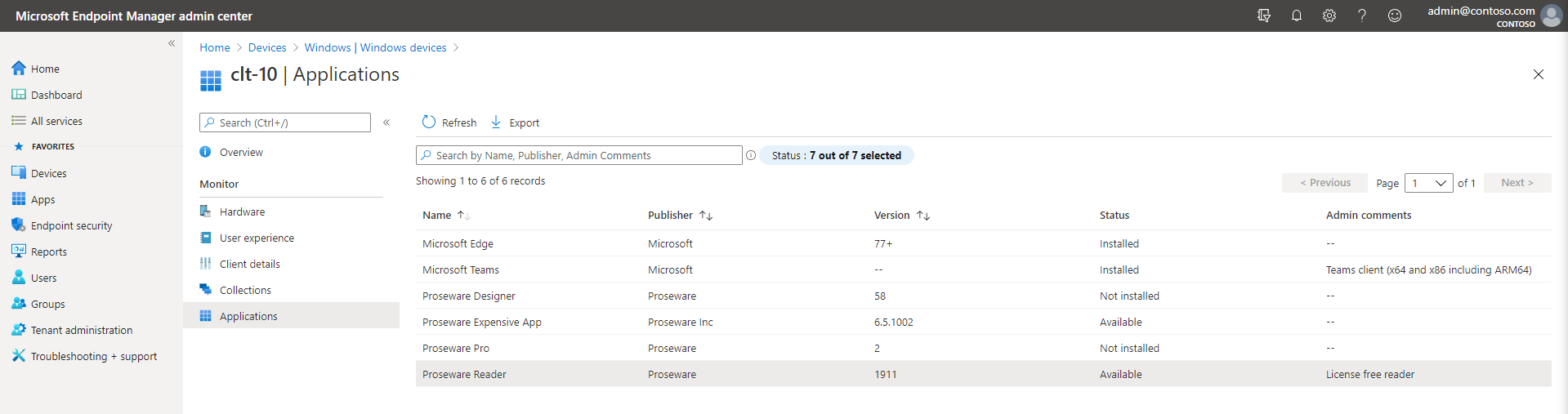Open the directory and subscription filter icon
Image resolution: width=1568 pixels, height=414 pixels.
(x=1264, y=16)
